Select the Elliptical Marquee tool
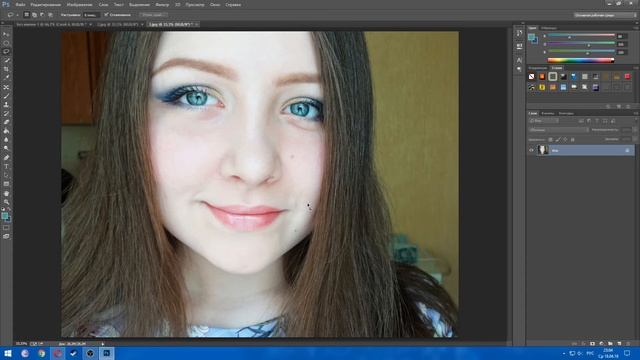Image resolution: width=640 pixels, height=360 pixels. tap(6, 43)
